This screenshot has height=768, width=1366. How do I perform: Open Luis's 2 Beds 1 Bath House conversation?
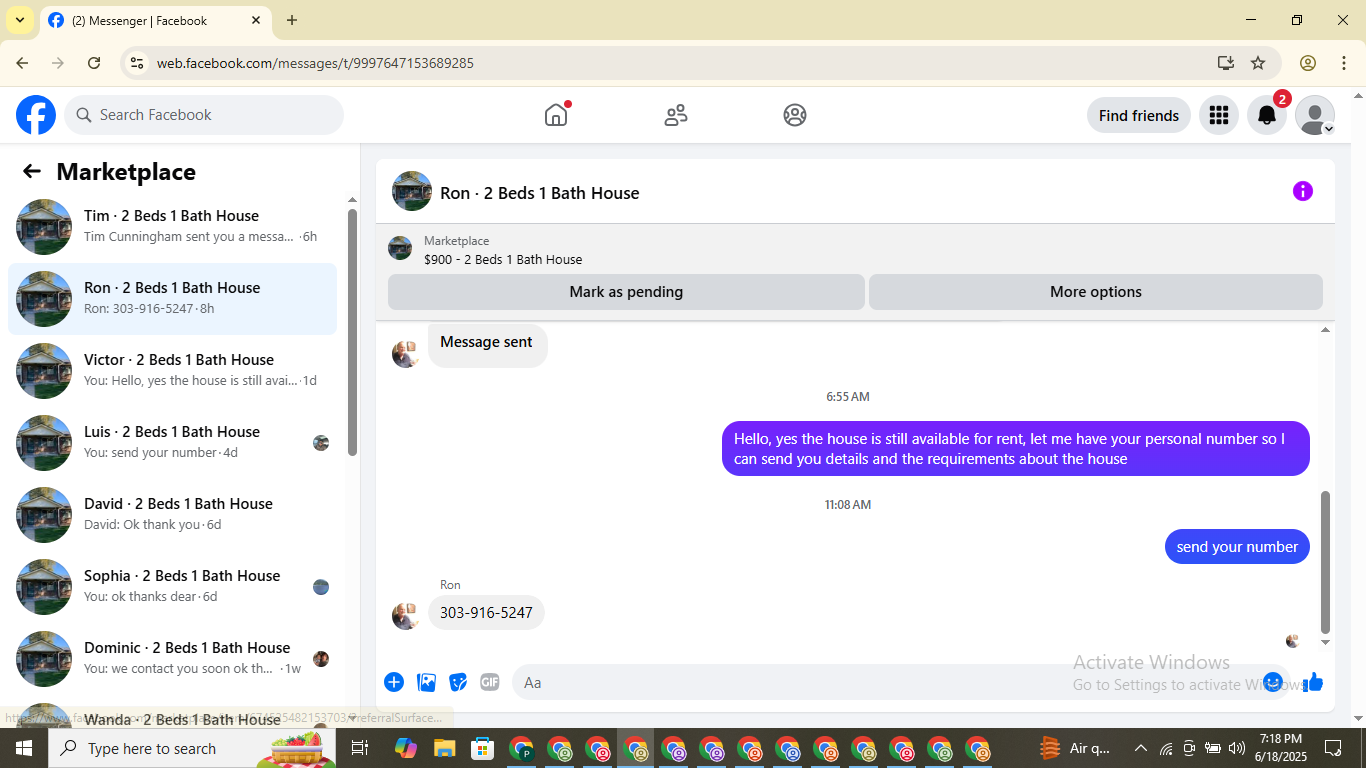(x=172, y=443)
